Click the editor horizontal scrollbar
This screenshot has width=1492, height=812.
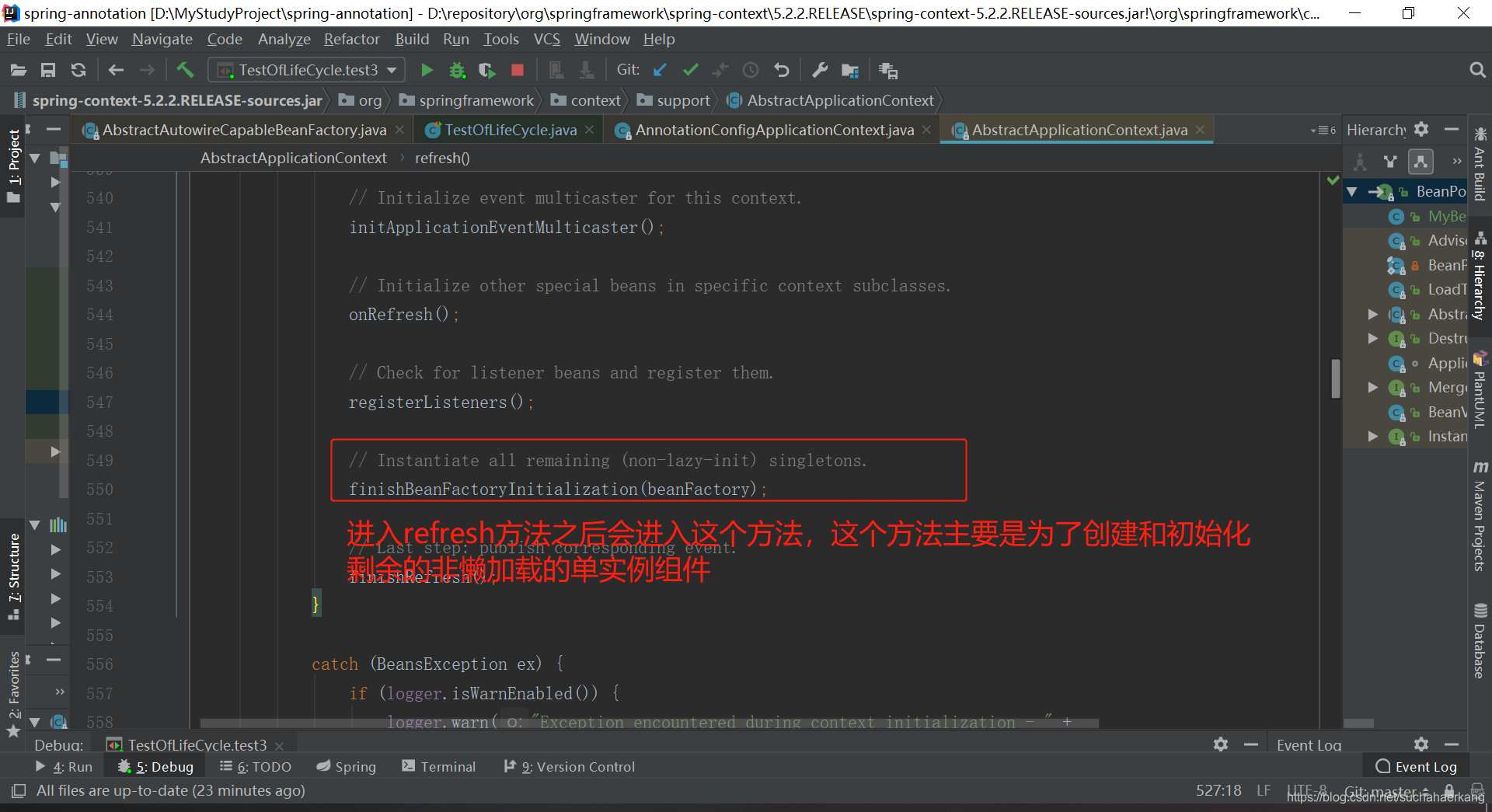[x=649, y=723]
